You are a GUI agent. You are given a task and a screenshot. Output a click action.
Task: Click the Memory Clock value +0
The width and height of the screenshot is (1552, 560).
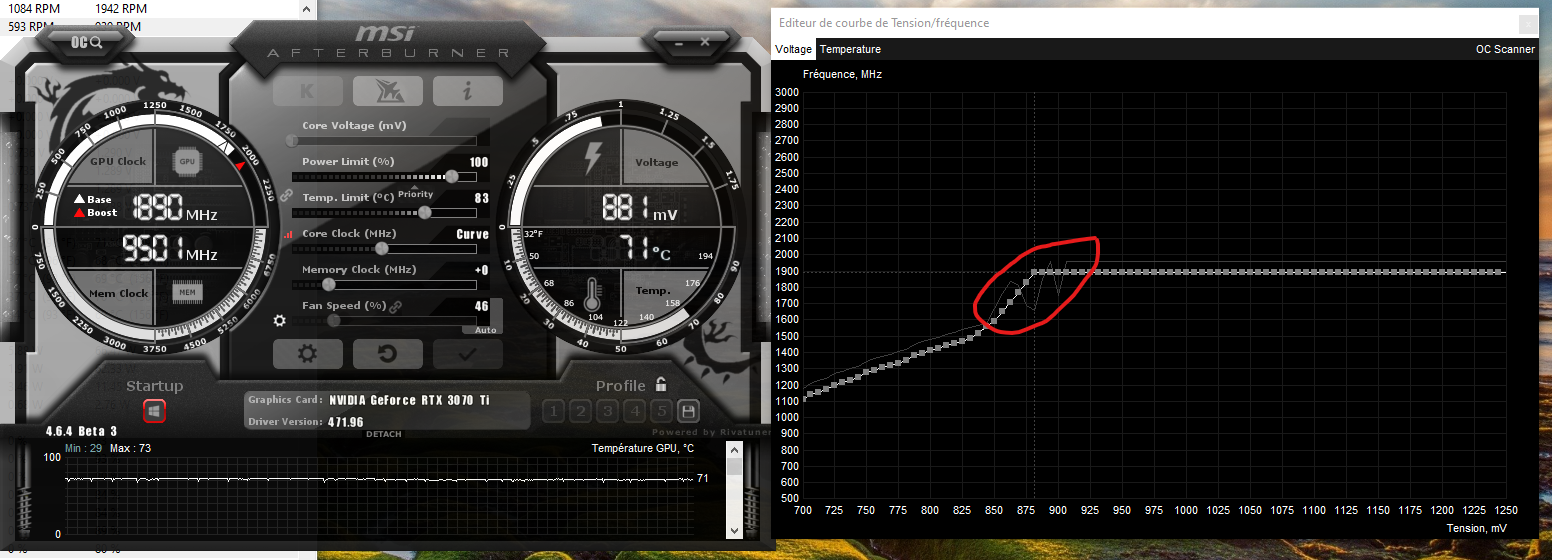pos(481,270)
